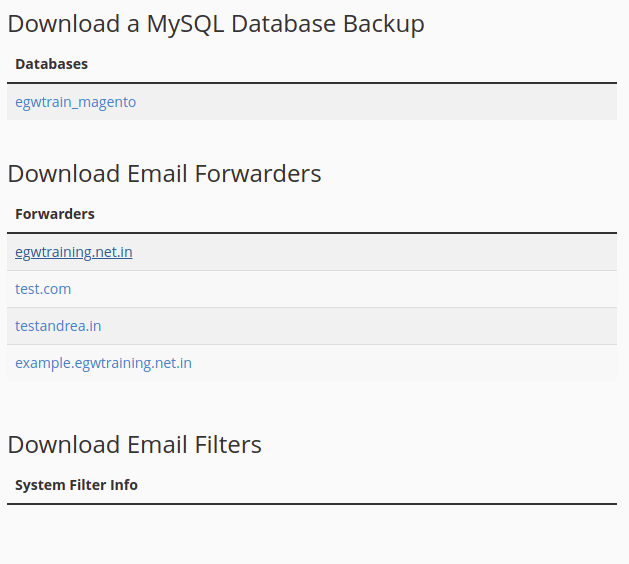Image resolution: width=629 pixels, height=564 pixels.
Task: Click blank space in the test.com row
Action: pos(400,289)
